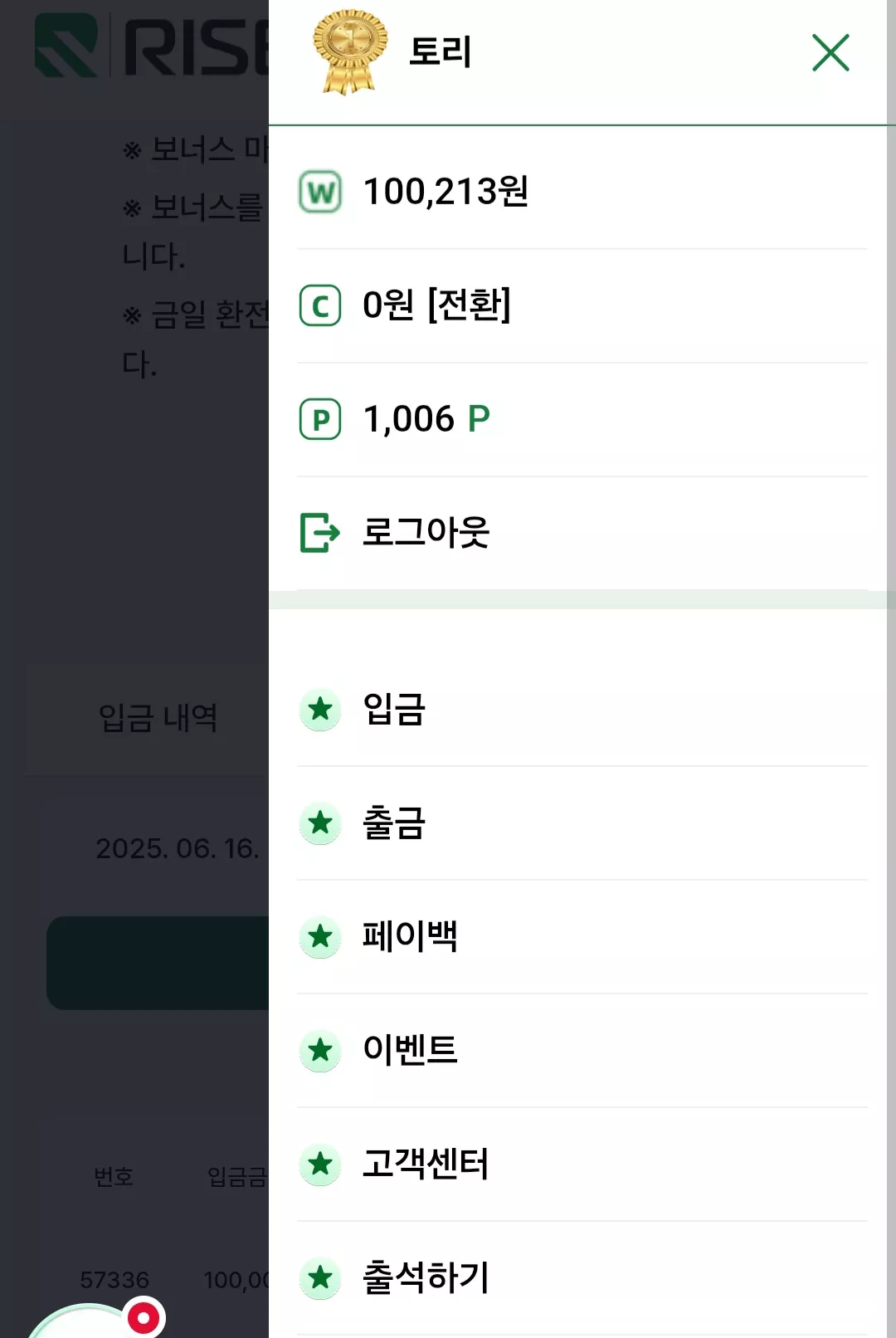Click the [전환] convert link
This screenshot has width=896, height=1338.
click(469, 305)
